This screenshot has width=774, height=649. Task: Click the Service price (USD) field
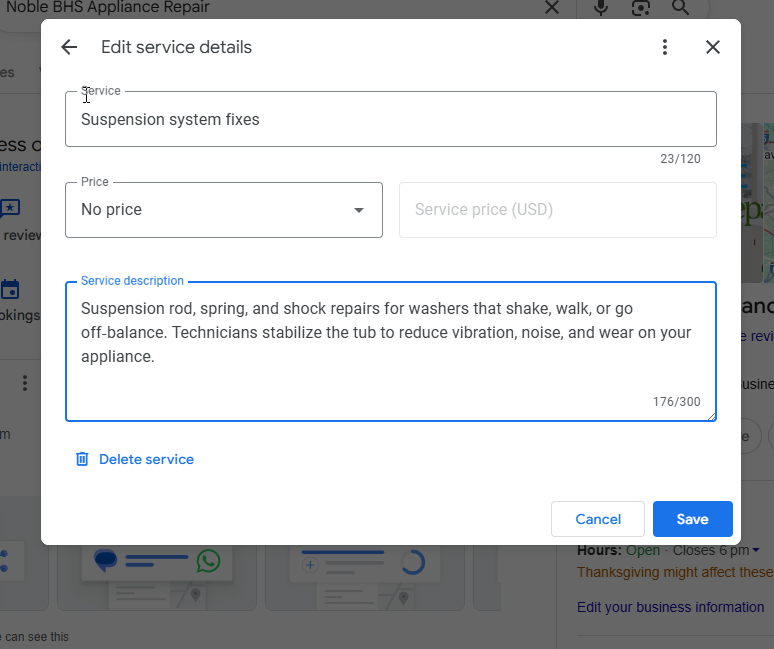pos(557,210)
